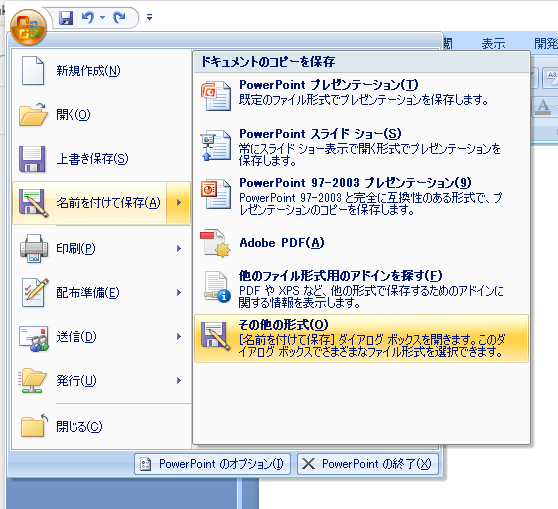Click the network folder icon for 発行
This screenshot has width=558, height=509.
[x=33, y=381]
